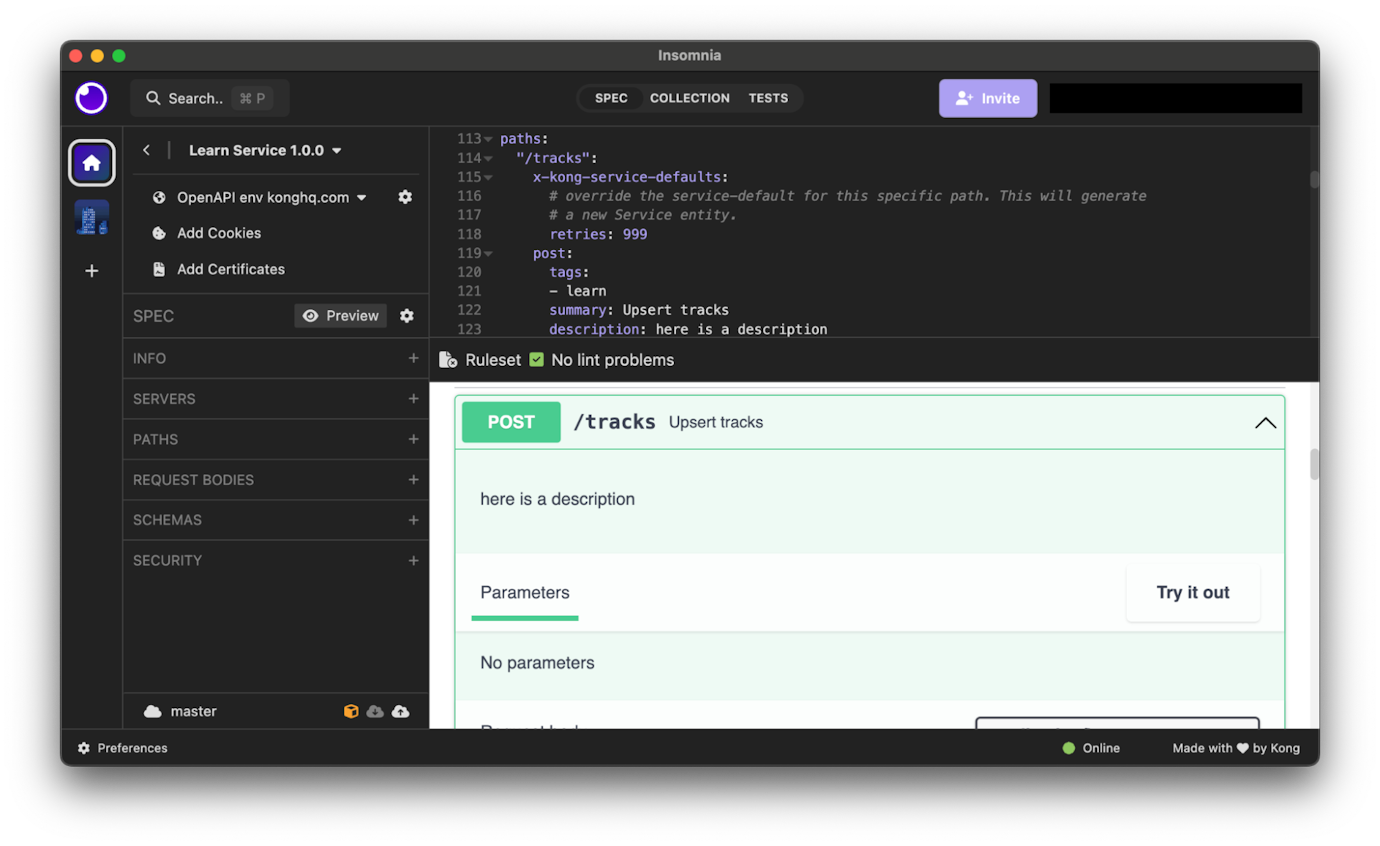Open the Add Cookies cookie icon
The width and height of the screenshot is (1380, 846).
[x=159, y=233]
